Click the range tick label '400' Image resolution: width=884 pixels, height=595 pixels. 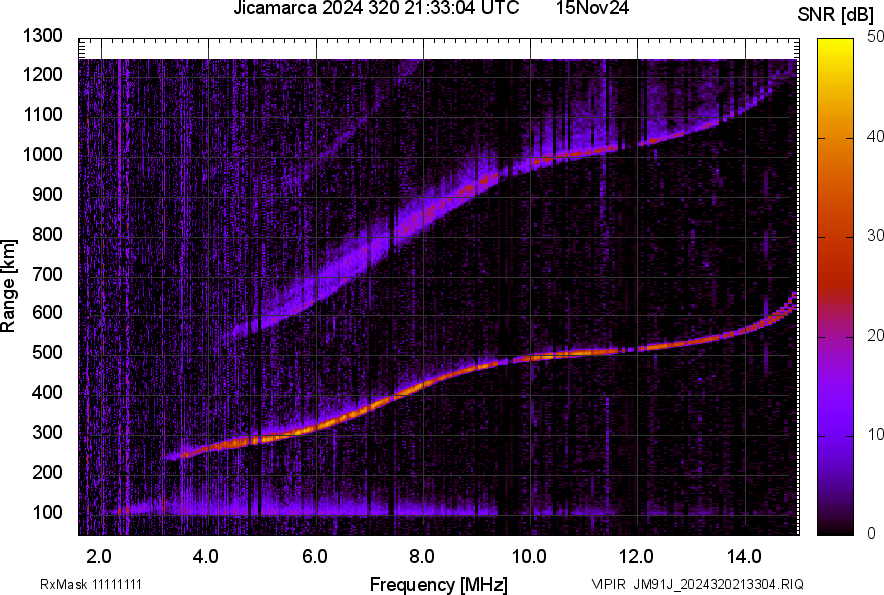point(47,393)
